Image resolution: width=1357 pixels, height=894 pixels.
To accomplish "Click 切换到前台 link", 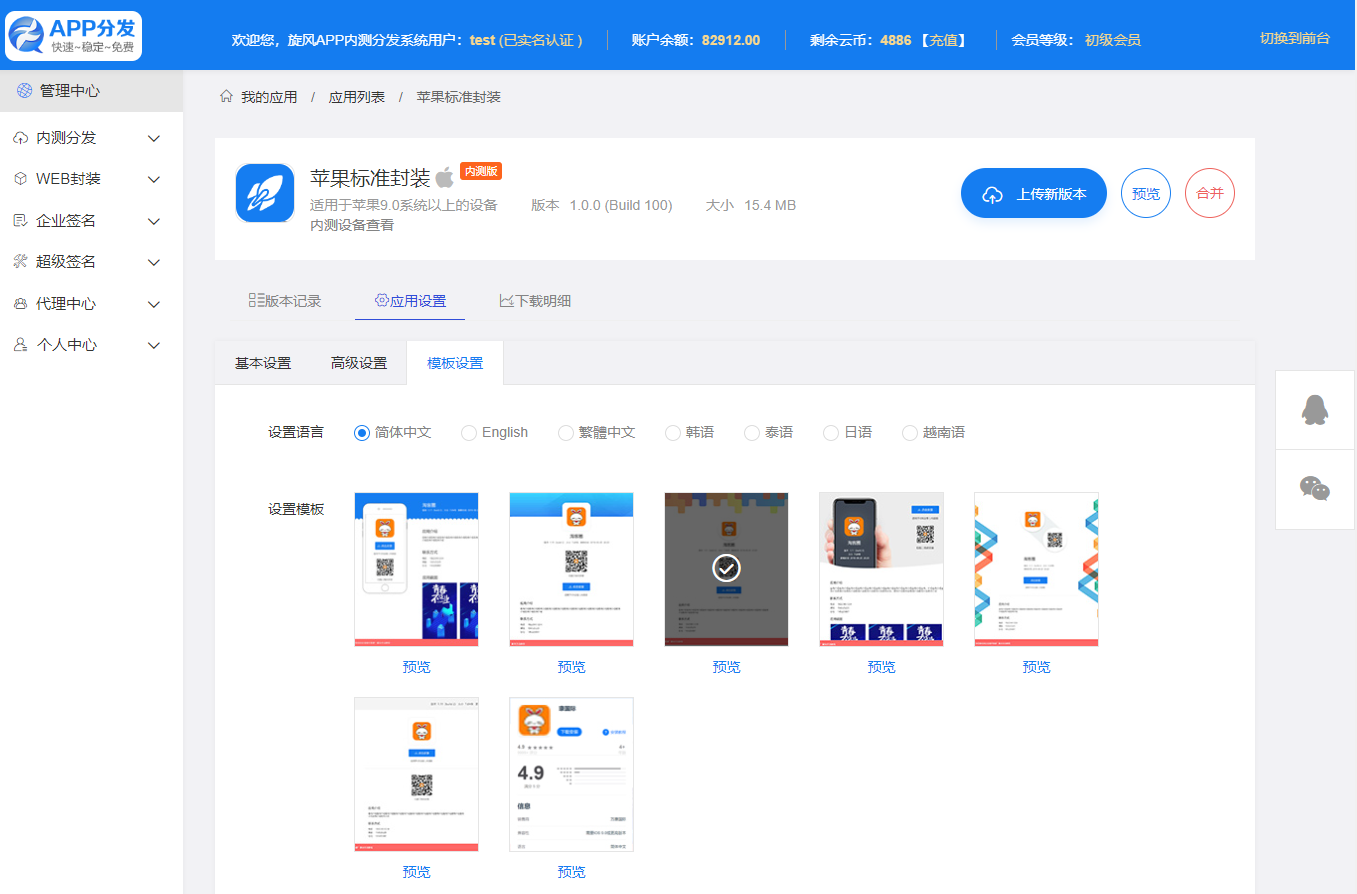I will (1295, 39).
